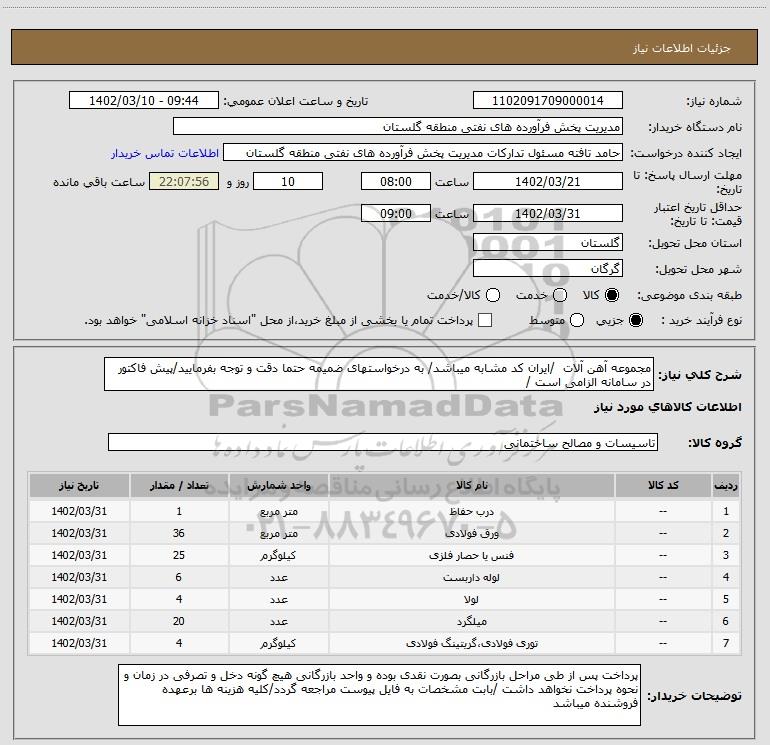Toggle Islamic treasury bonds payment checkbox
Screen dimensions: 770x745
(485, 320)
